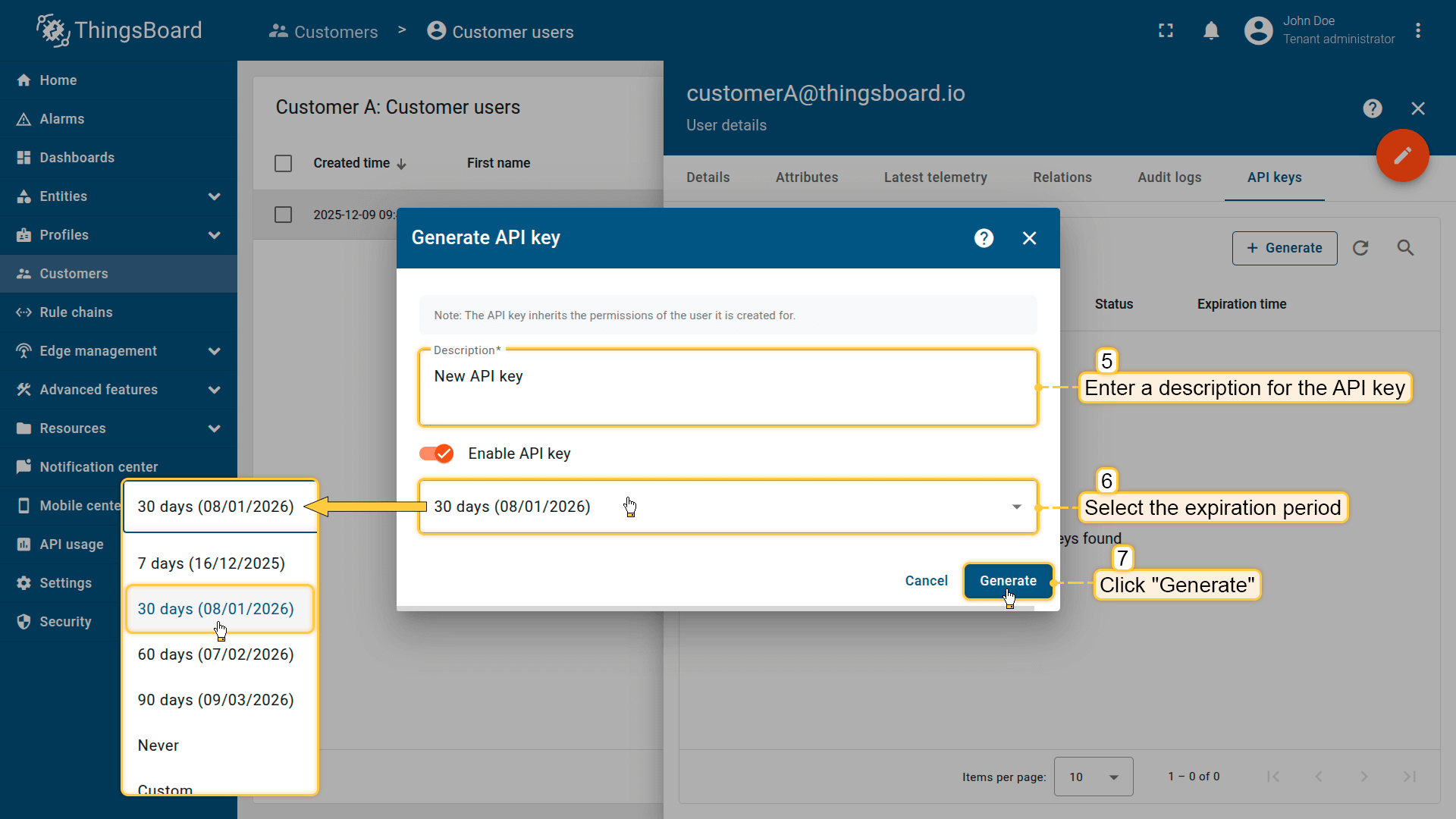Image resolution: width=1456 pixels, height=819 pixels.
Task: Open Rule chains in the sidebar
Action: (x=76, y=312)
